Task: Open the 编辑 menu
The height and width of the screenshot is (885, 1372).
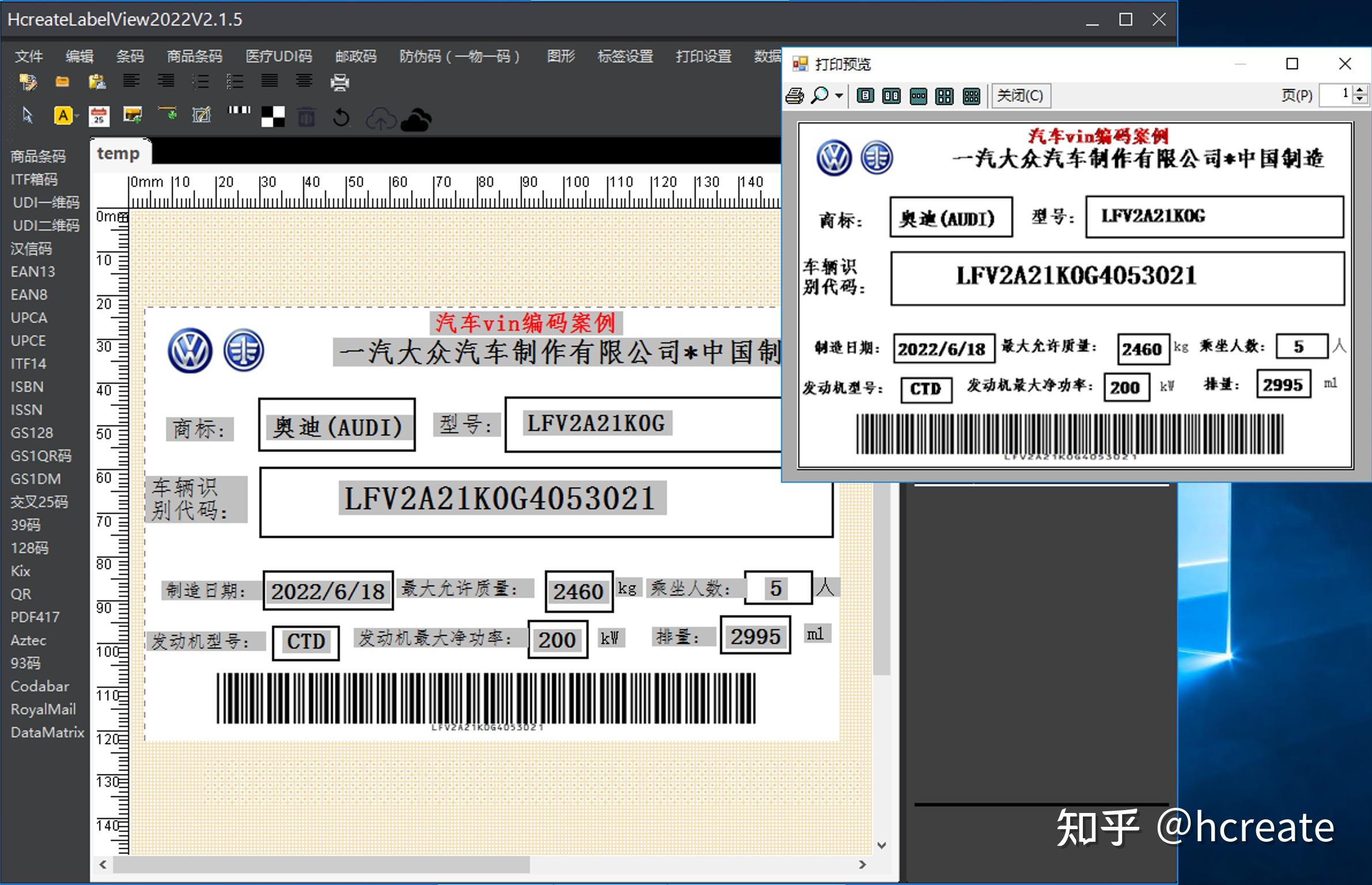Action: (x=79, y=56)
